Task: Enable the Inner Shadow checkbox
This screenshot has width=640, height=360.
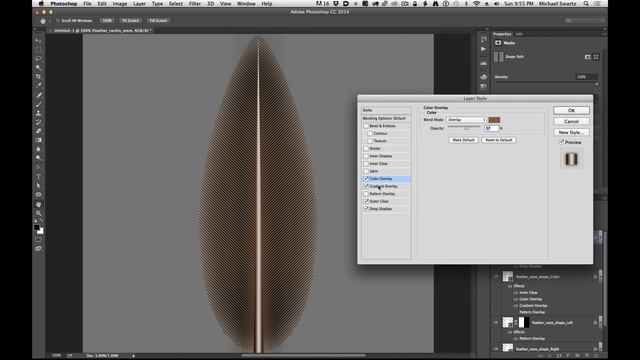Action: point(366,156)
